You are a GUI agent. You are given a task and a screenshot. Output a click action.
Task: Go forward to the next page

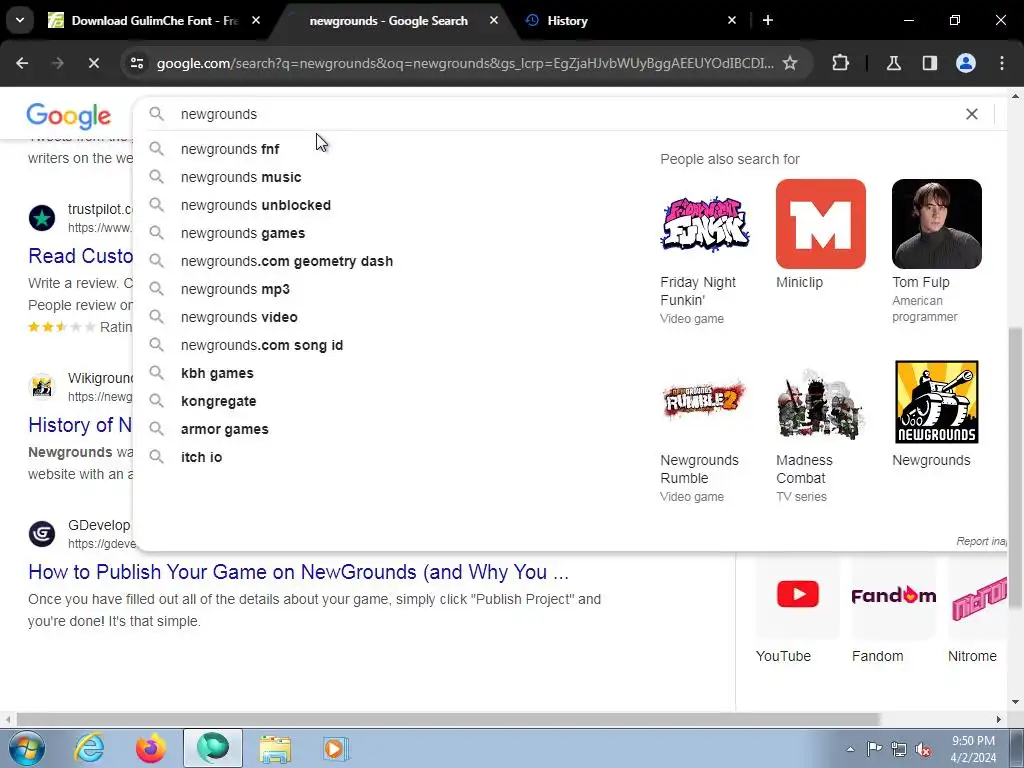(57, 63)
